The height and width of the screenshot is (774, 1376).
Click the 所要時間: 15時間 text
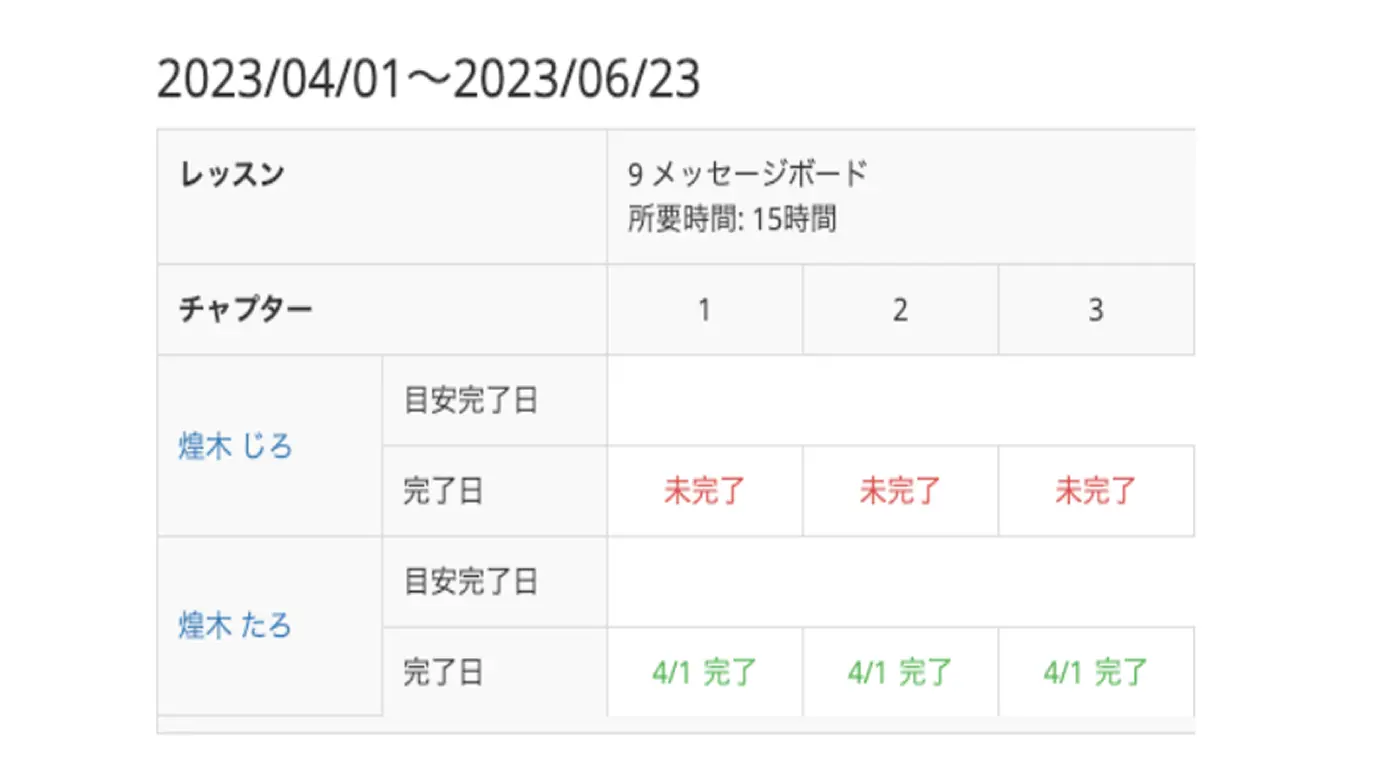click(x=732, y=219)
